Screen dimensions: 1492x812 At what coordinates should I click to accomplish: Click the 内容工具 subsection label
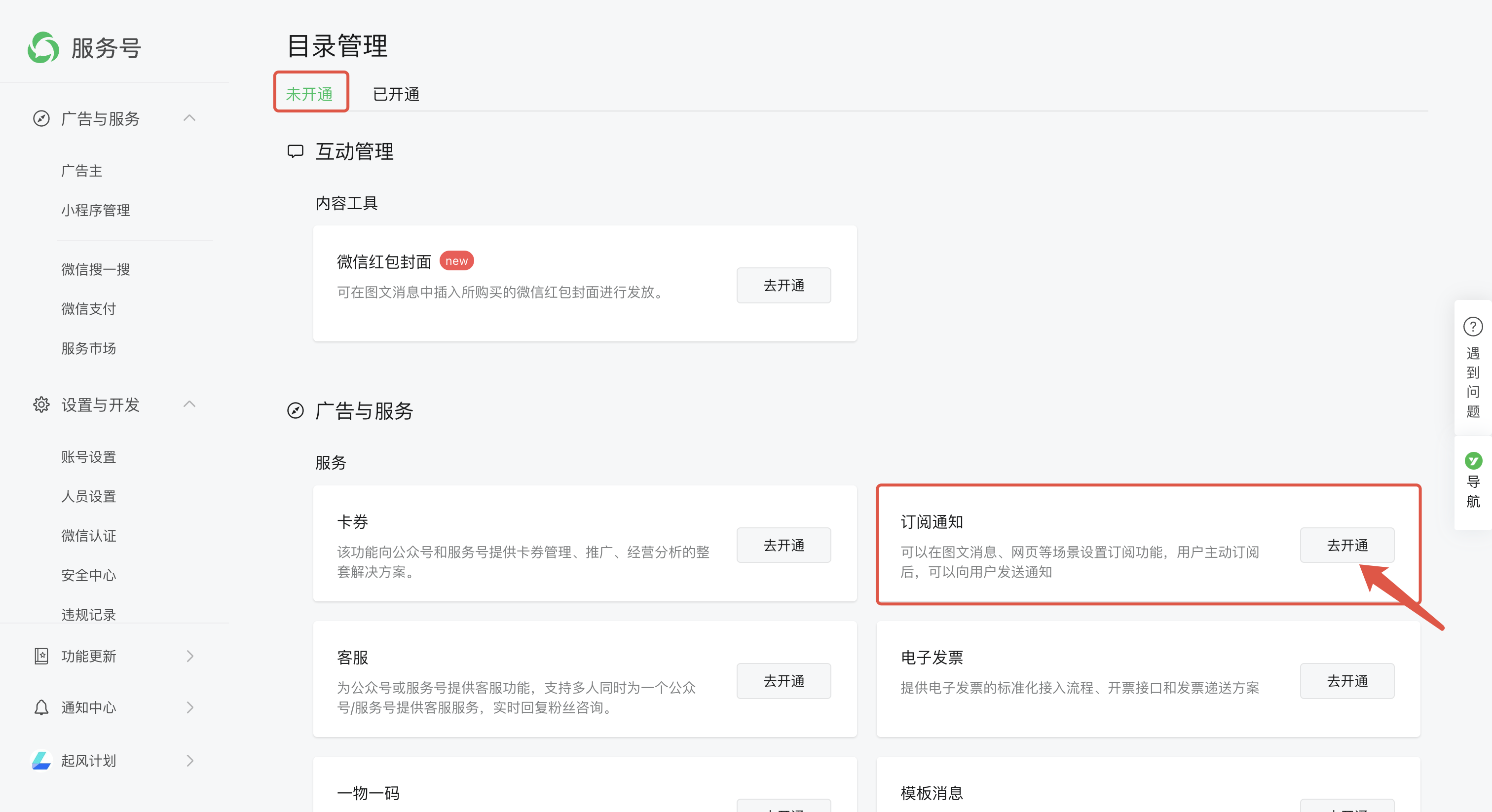tap(346, 203)
